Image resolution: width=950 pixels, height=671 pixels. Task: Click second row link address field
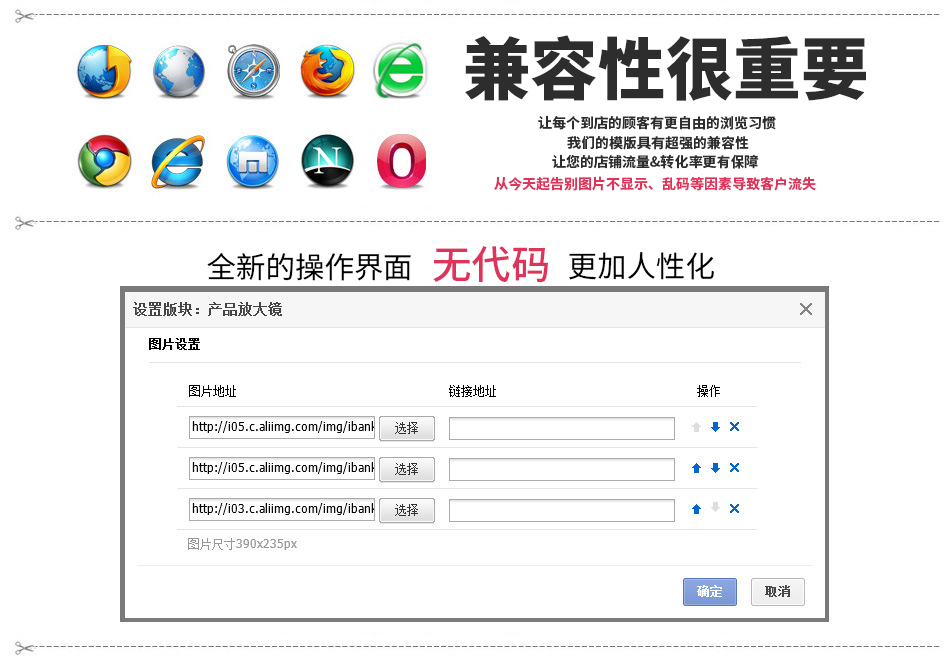(x=562, y=469)
